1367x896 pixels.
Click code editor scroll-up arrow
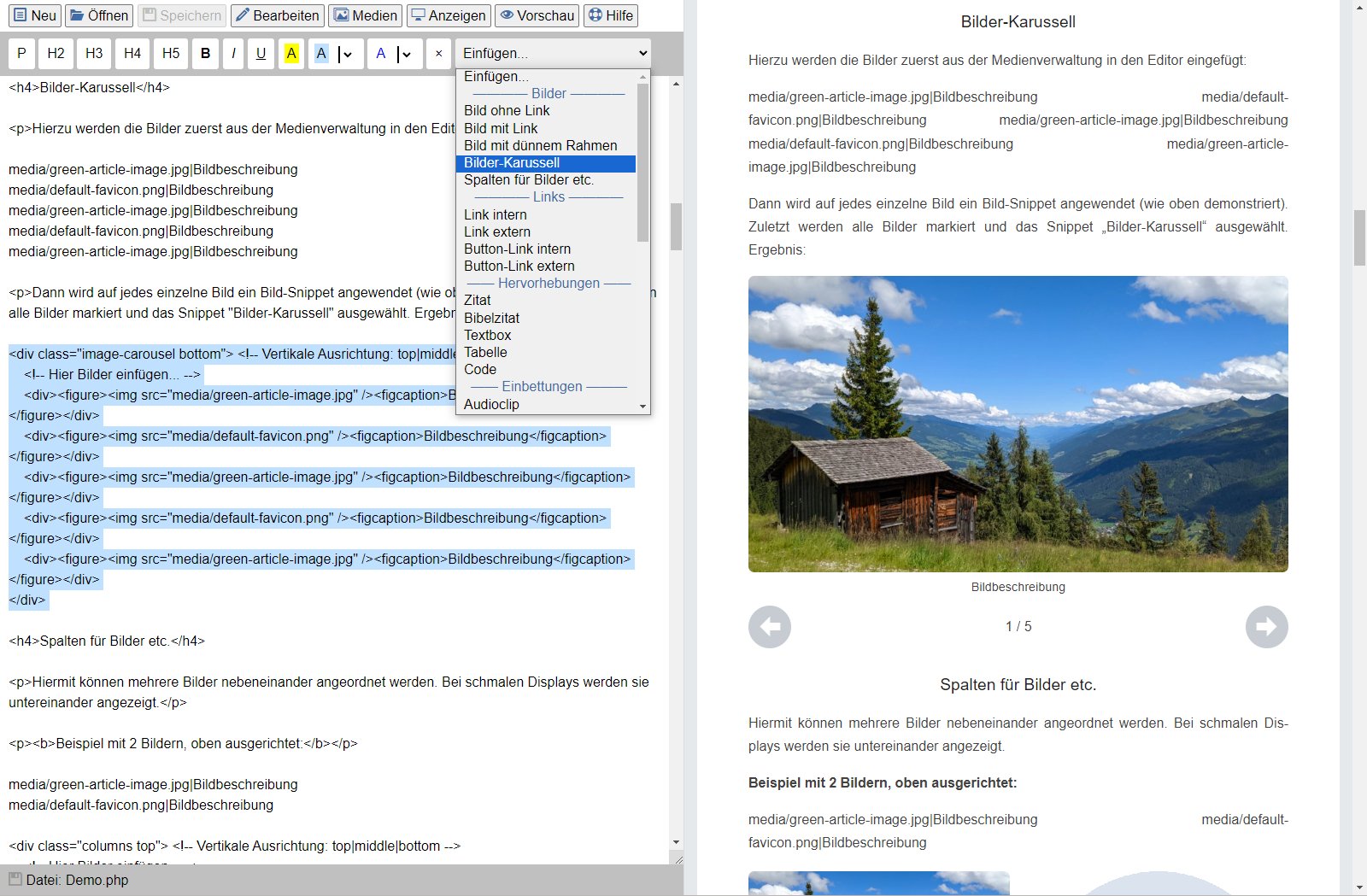pyautogui.click(x=676, y=84)
